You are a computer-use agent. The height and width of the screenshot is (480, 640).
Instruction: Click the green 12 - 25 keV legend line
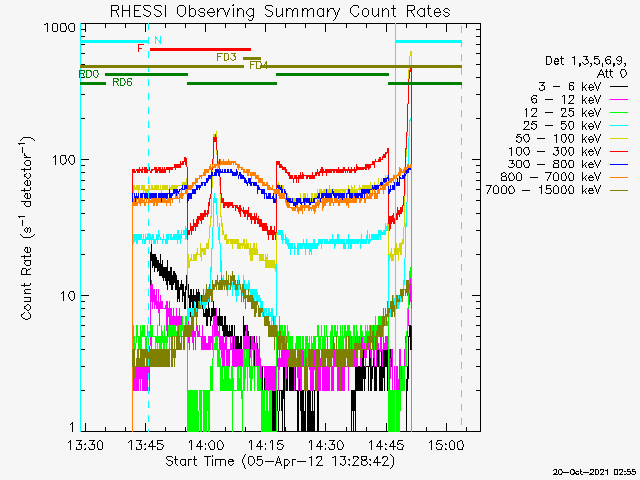point(619,113)
